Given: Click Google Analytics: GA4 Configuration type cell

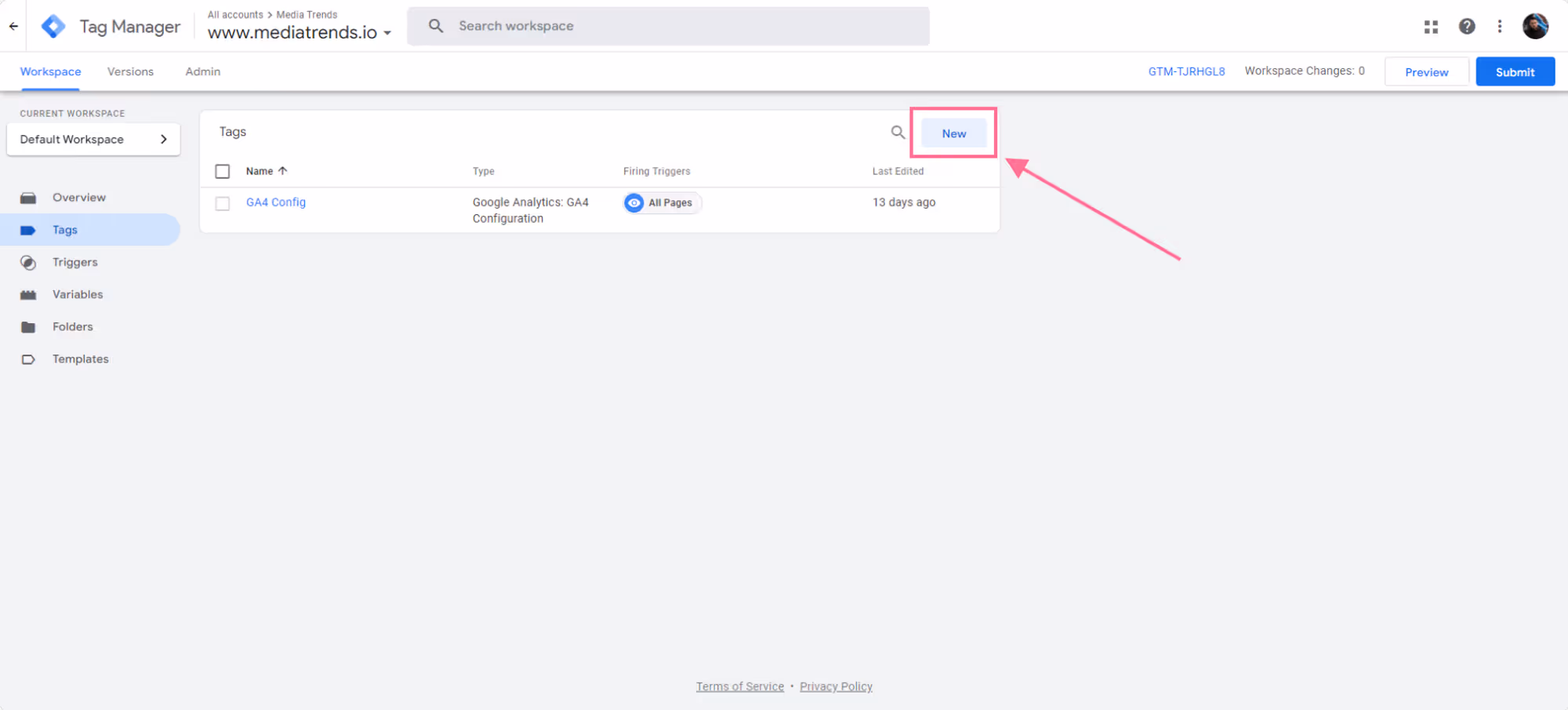Looking at the screenshot, I should (530, 210).
